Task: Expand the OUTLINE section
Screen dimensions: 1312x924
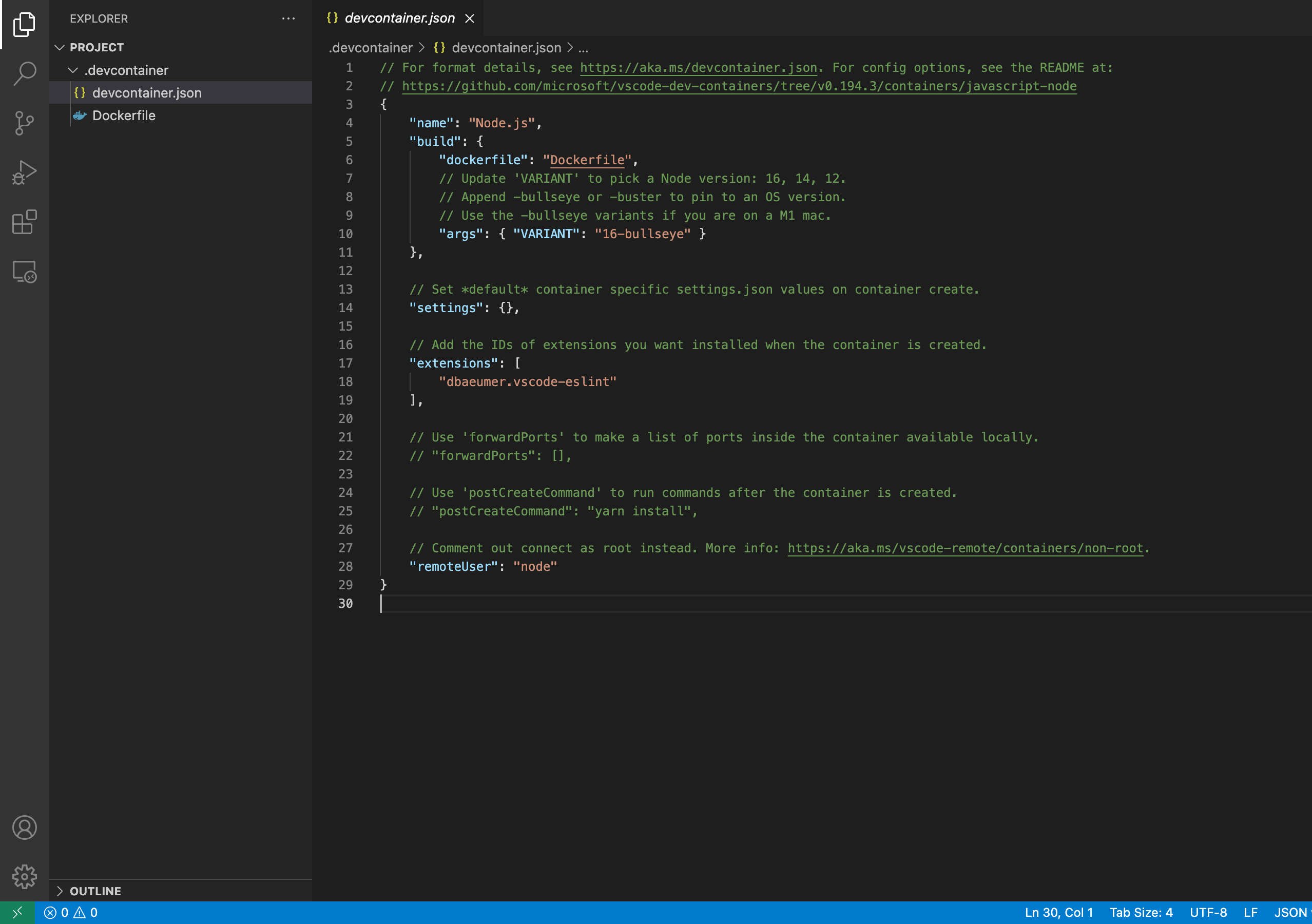Action: click(60, 891)
